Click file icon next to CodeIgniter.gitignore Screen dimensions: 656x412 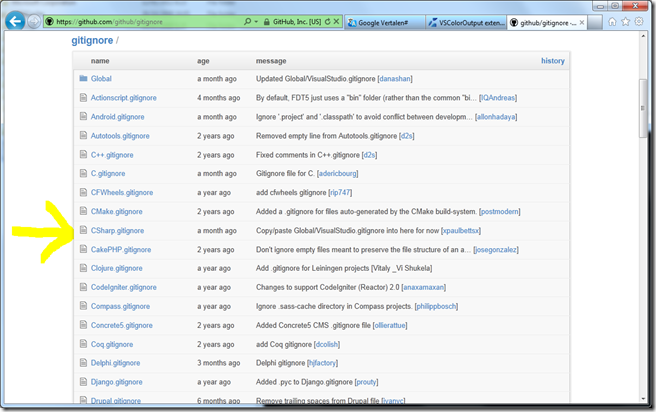pos(83,287)
